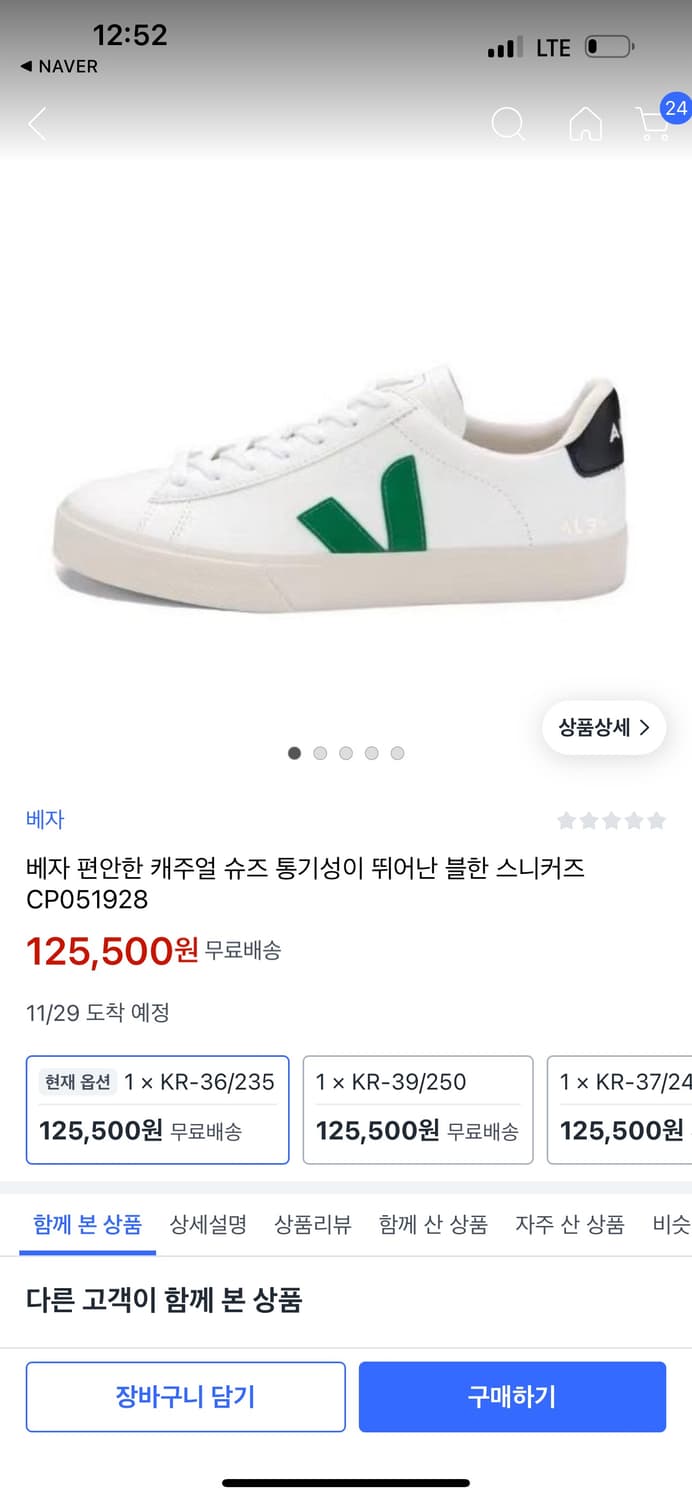692x1500 pixels.
Task: Return to NAVER via the status bar link
Action: [x=58, y=67]
